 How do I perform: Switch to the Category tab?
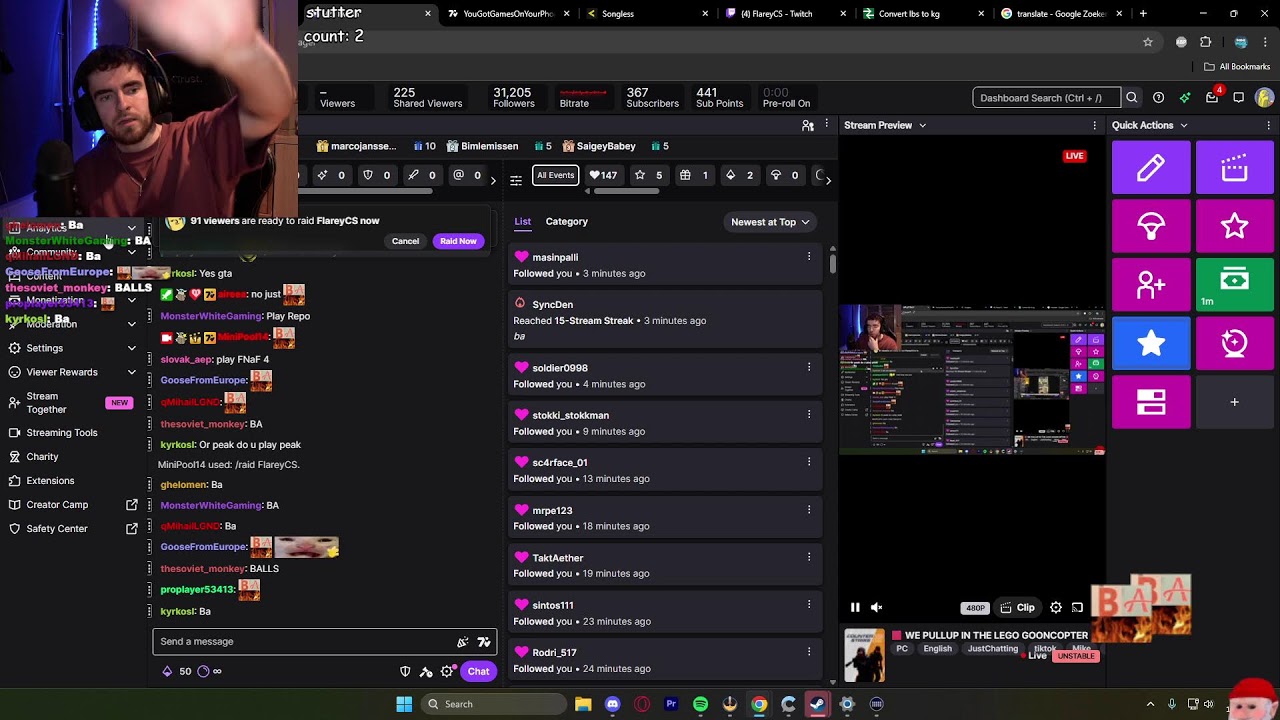(x=566, y=221)
